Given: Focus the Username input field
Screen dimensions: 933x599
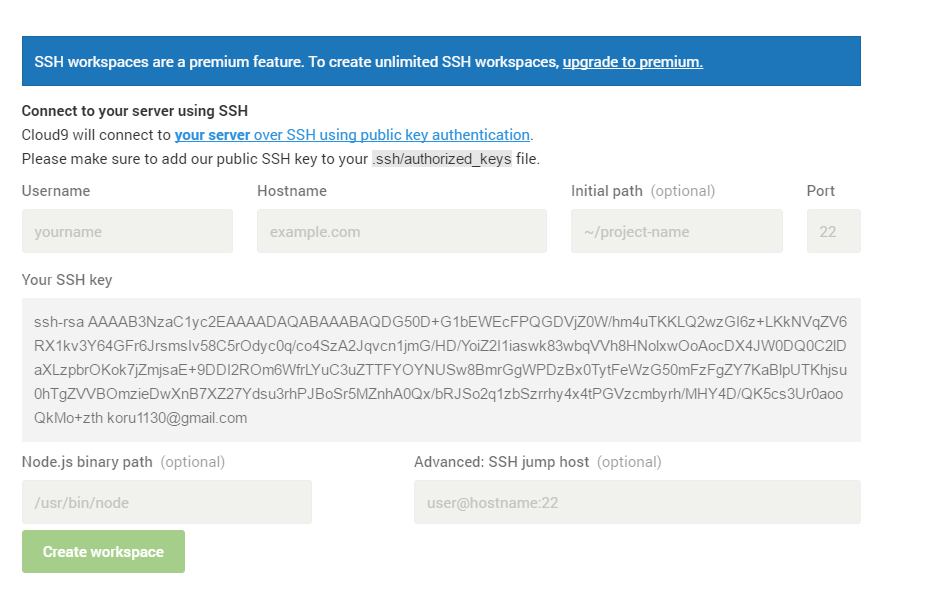Looking at the screenshot, I should click(127, 231).
